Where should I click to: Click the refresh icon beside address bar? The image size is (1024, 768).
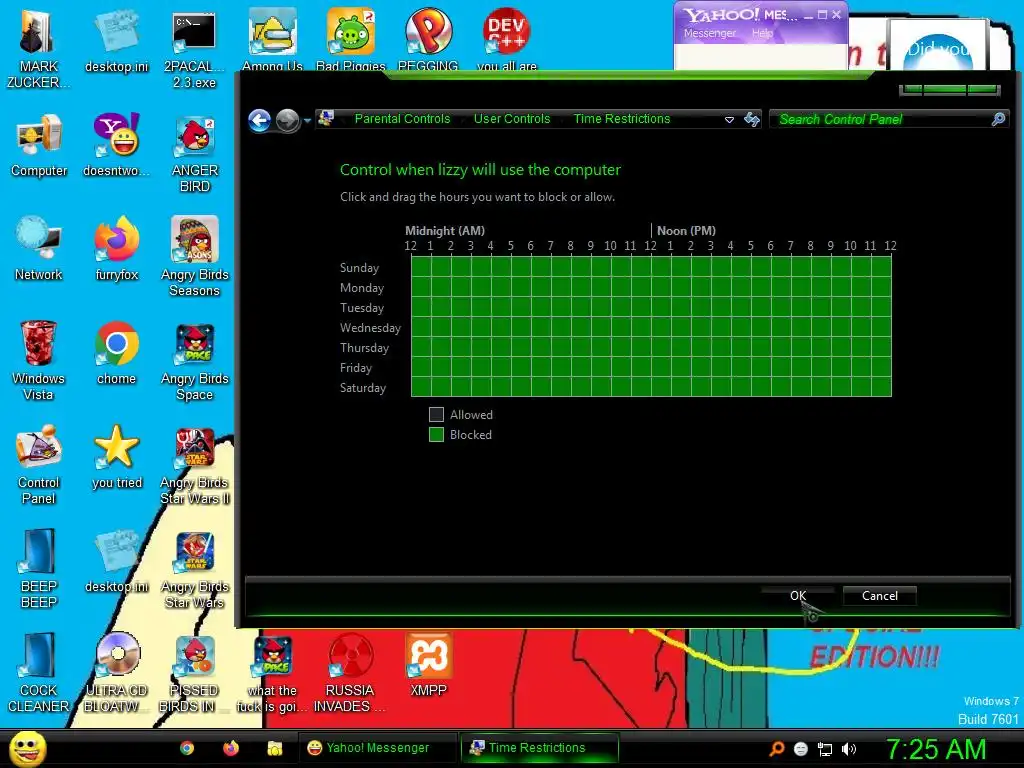point(752,120)
